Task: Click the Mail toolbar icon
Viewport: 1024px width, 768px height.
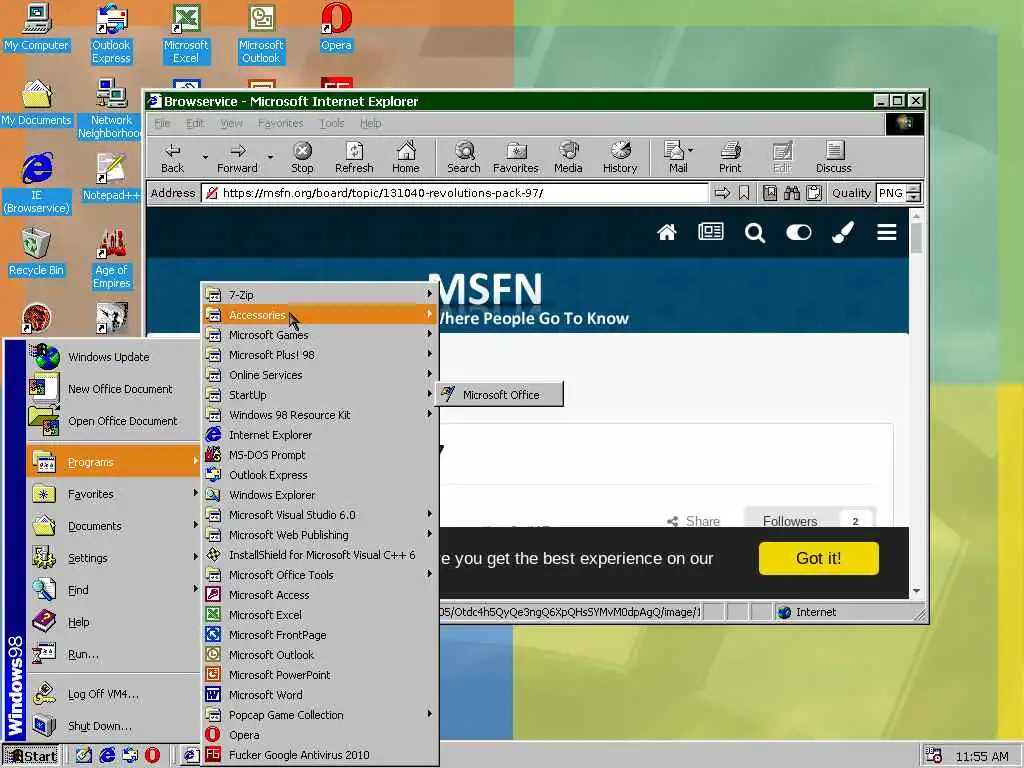Action: pyautogui.click(x=677, y=157)
